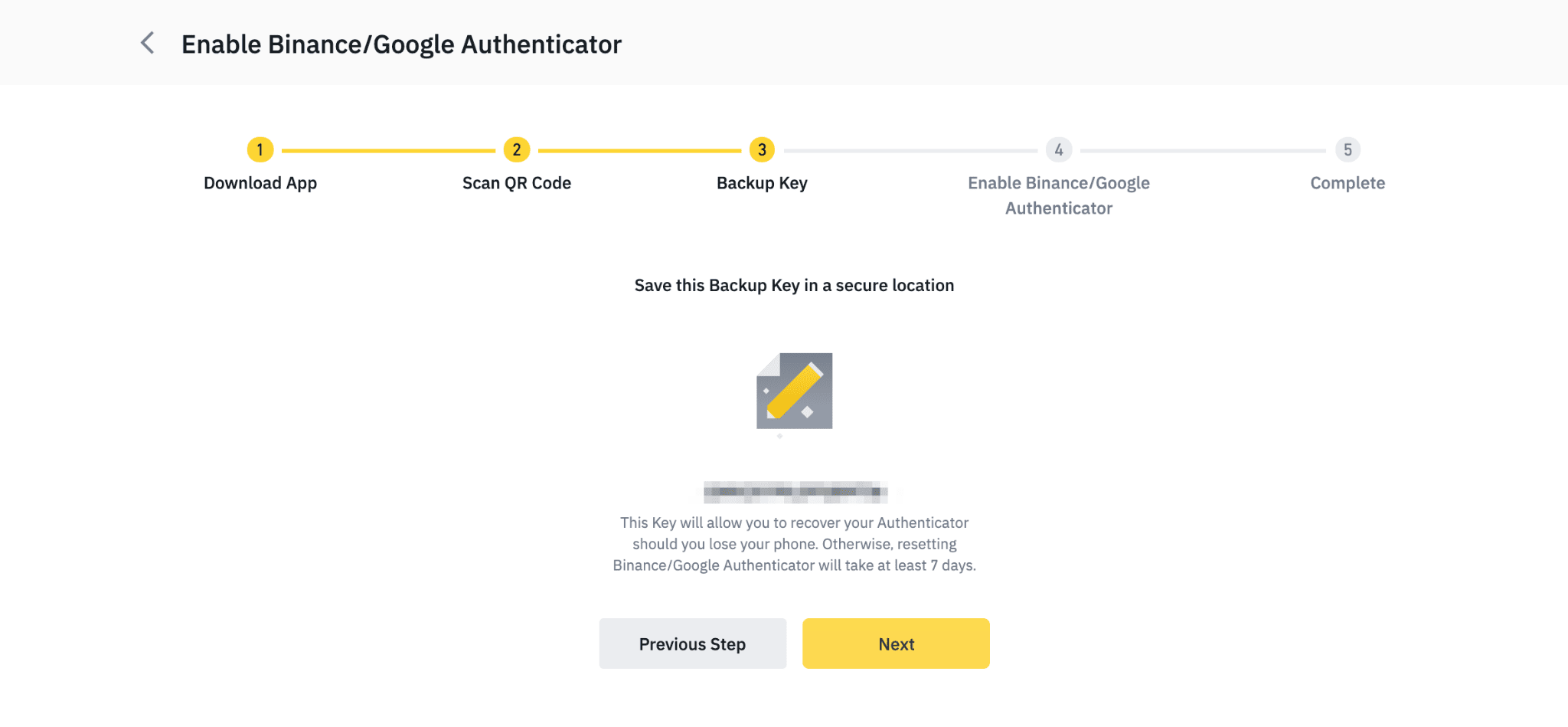Select Enable Binance/Google Authenticator step label
This screenshot has width=1568, height=727.
(1059, 195)
